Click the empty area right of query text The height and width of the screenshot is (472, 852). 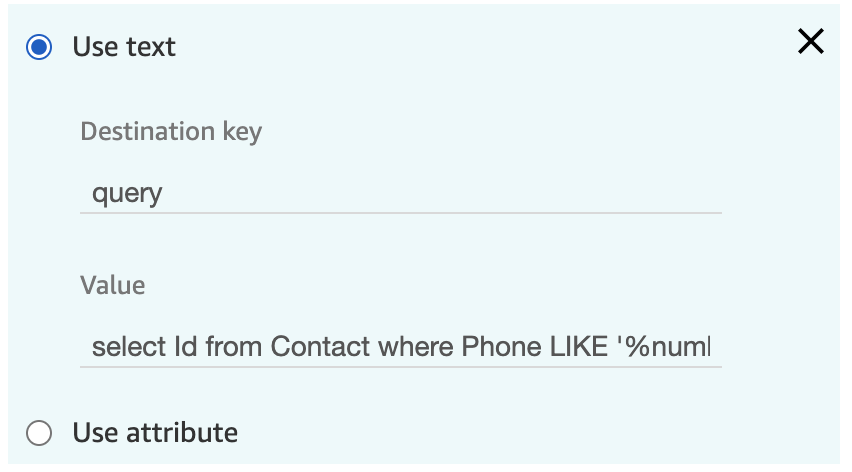click(440, 193)
